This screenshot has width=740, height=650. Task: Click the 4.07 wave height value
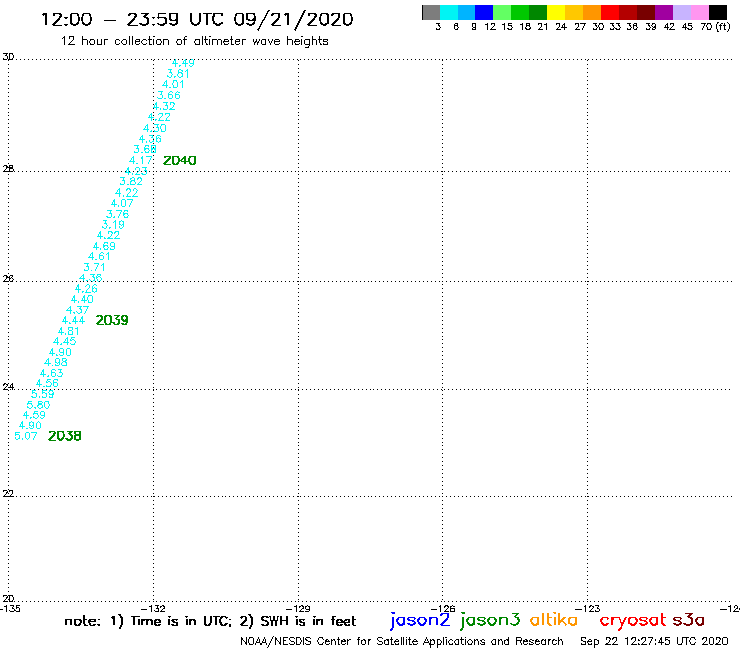[122, 203]
